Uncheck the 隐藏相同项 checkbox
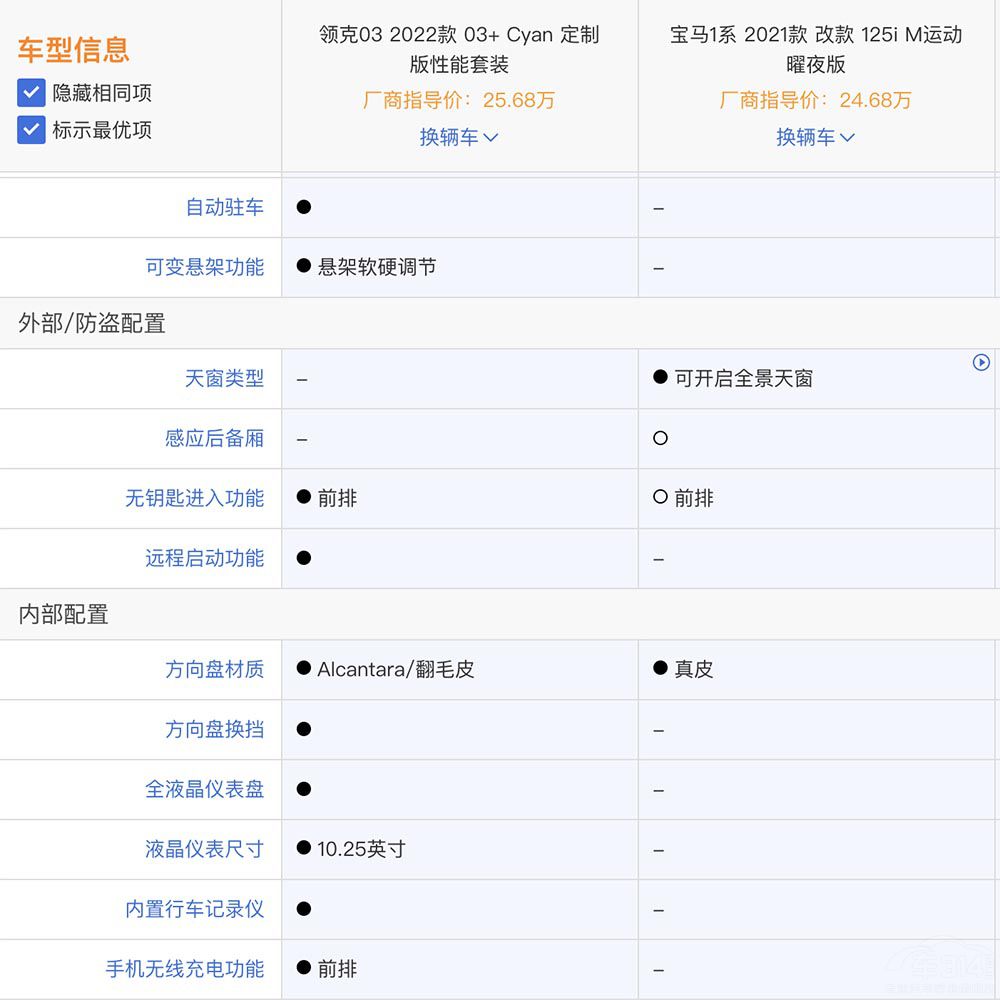The height and width of the screenshot is (1000, 1000). [x=31, y=94]
